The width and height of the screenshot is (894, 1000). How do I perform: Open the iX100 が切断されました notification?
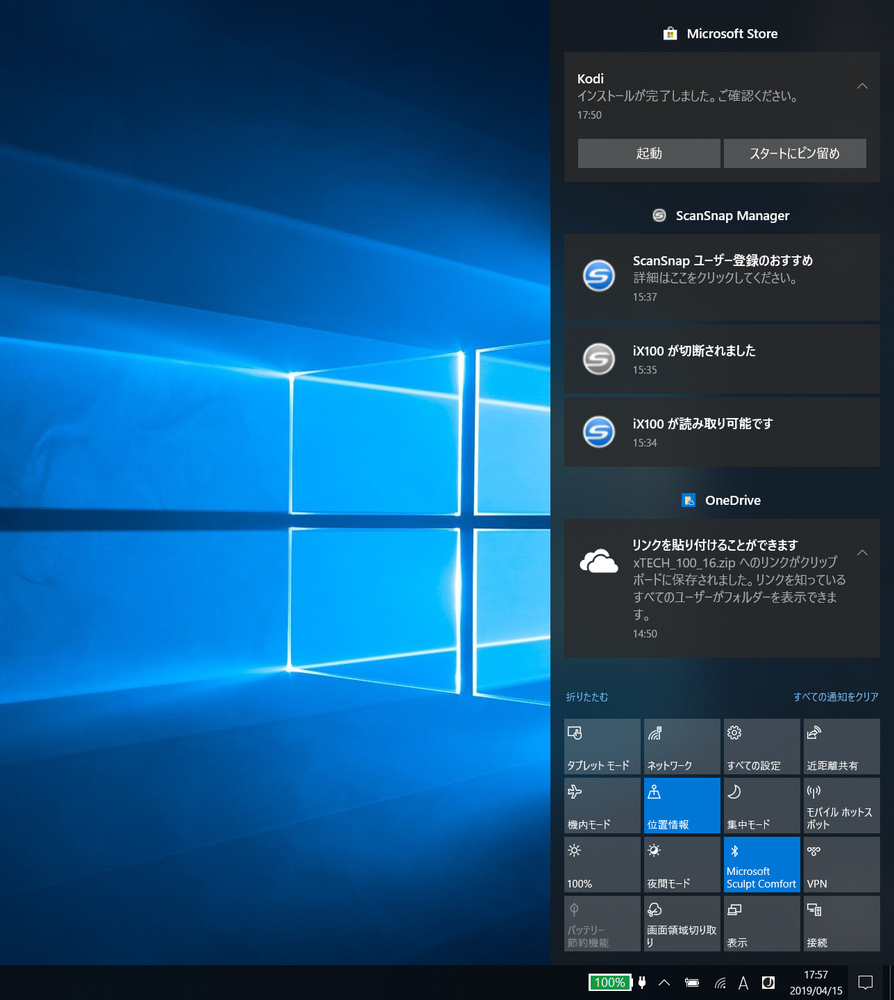coord(722,360)
